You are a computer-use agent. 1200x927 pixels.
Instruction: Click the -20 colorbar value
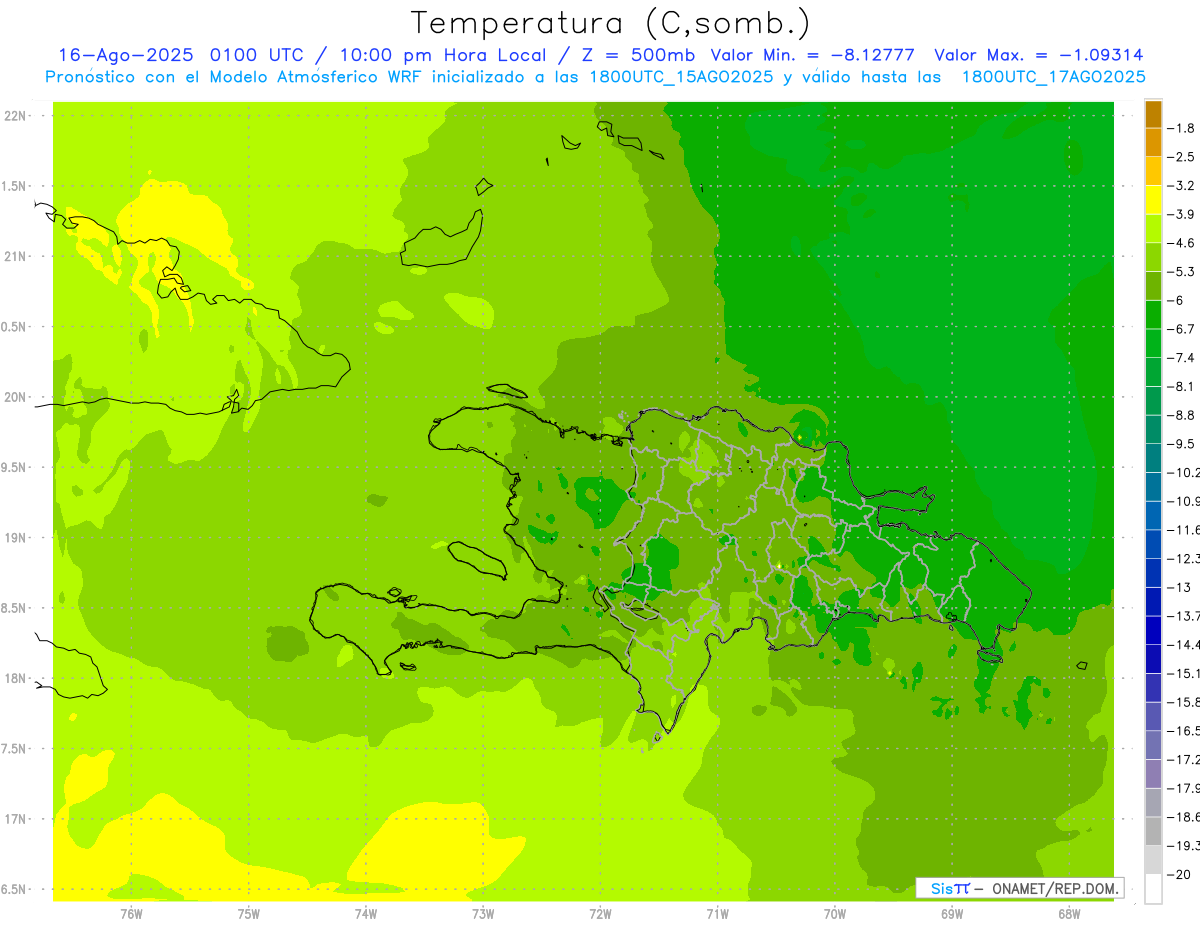pyautogui.click(x=1180, y=874)
